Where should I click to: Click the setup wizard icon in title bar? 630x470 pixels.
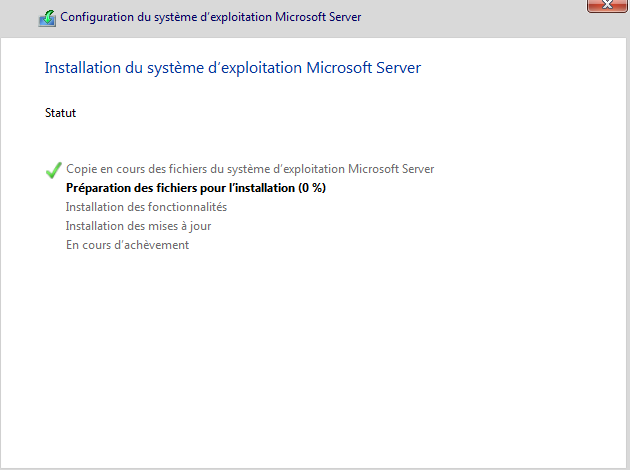[x=47, y=18]
